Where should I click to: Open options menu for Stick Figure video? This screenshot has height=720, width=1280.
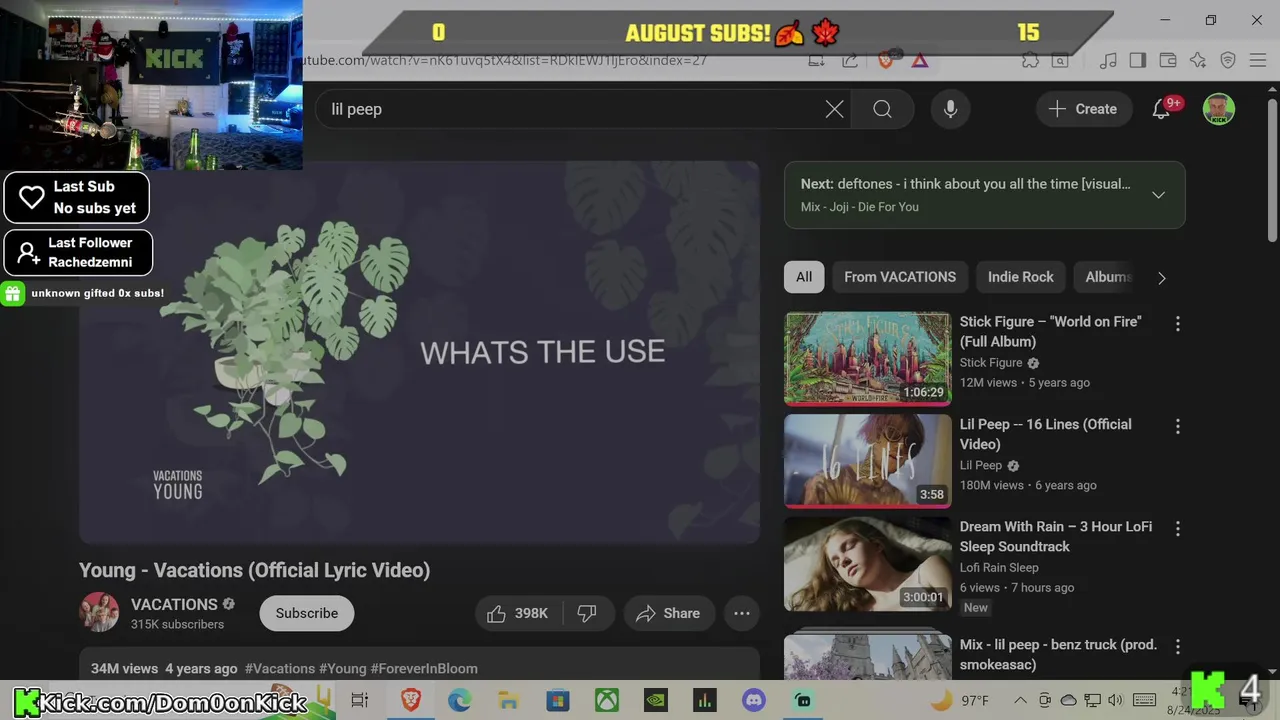1177,324
